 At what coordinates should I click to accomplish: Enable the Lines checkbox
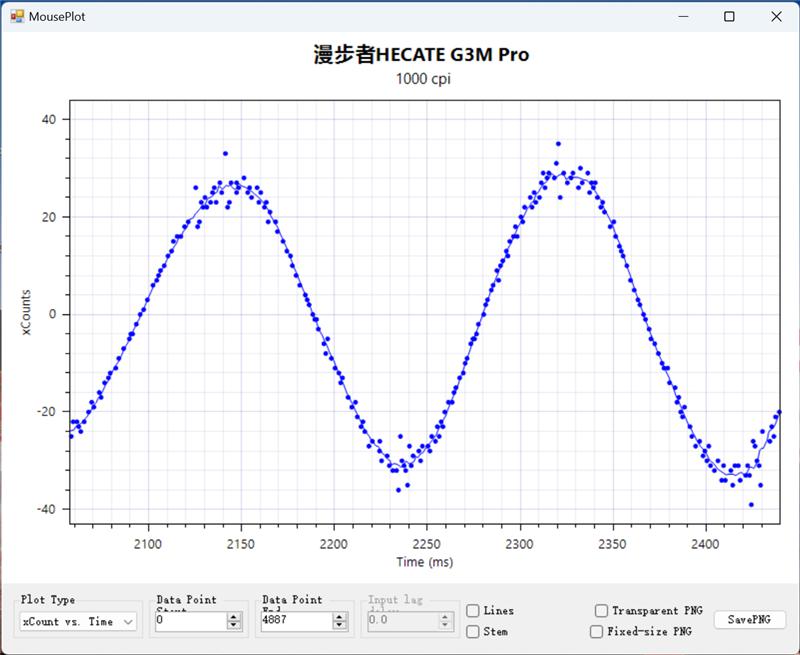point(473,611)
